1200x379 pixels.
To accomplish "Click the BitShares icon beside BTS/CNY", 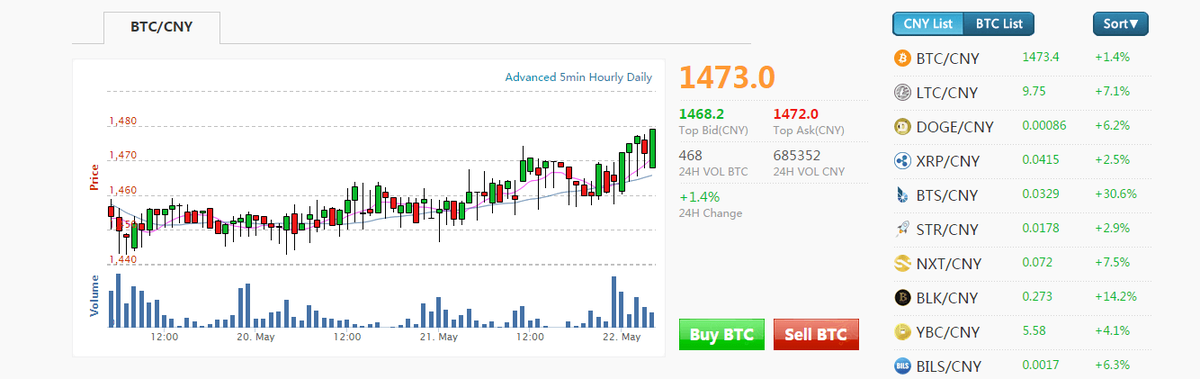I will tap(902, 194).
